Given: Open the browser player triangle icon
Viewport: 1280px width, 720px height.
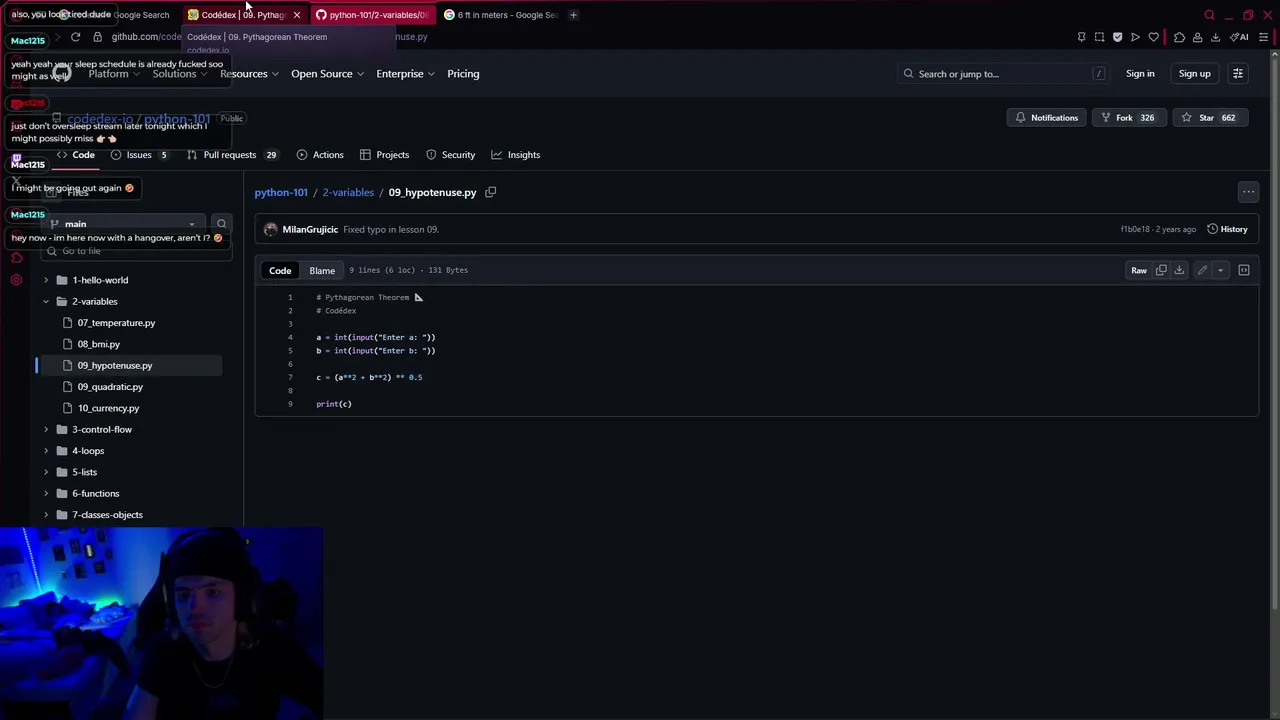Looking at the screenshot, I should point(1135,37).
